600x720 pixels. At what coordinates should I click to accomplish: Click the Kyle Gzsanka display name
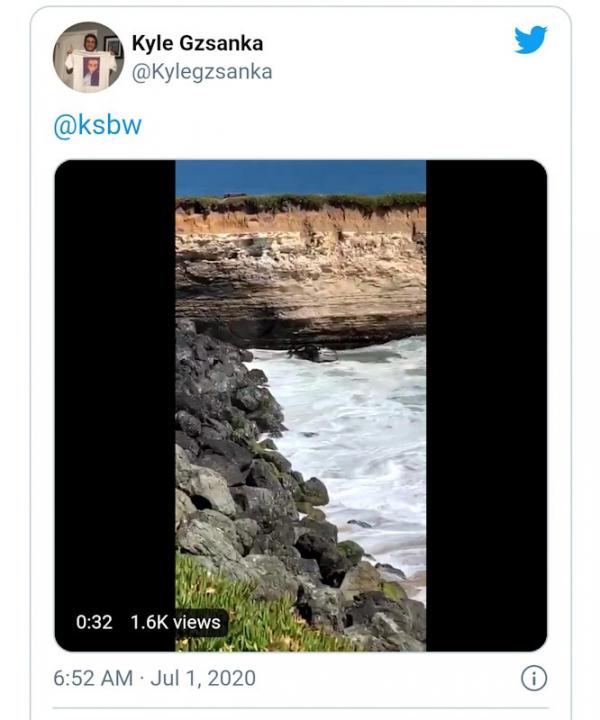[x=197, y=43]
